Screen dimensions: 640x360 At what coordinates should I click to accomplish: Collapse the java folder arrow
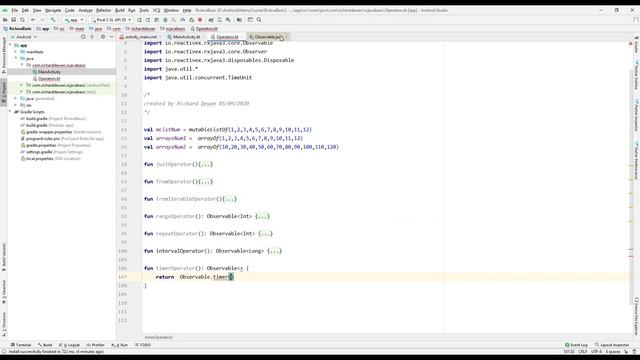coord(16,58)
